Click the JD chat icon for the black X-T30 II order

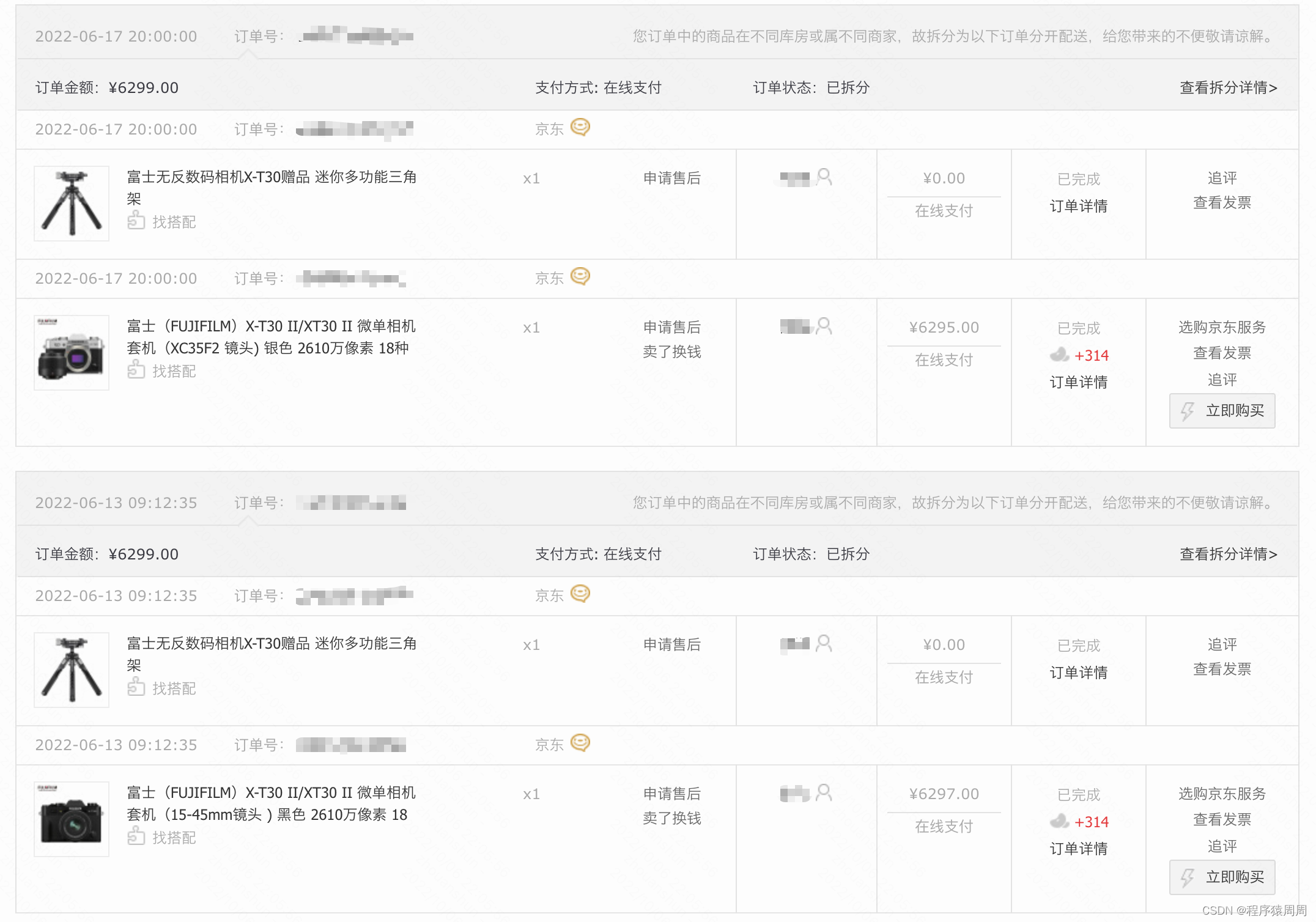580,743
